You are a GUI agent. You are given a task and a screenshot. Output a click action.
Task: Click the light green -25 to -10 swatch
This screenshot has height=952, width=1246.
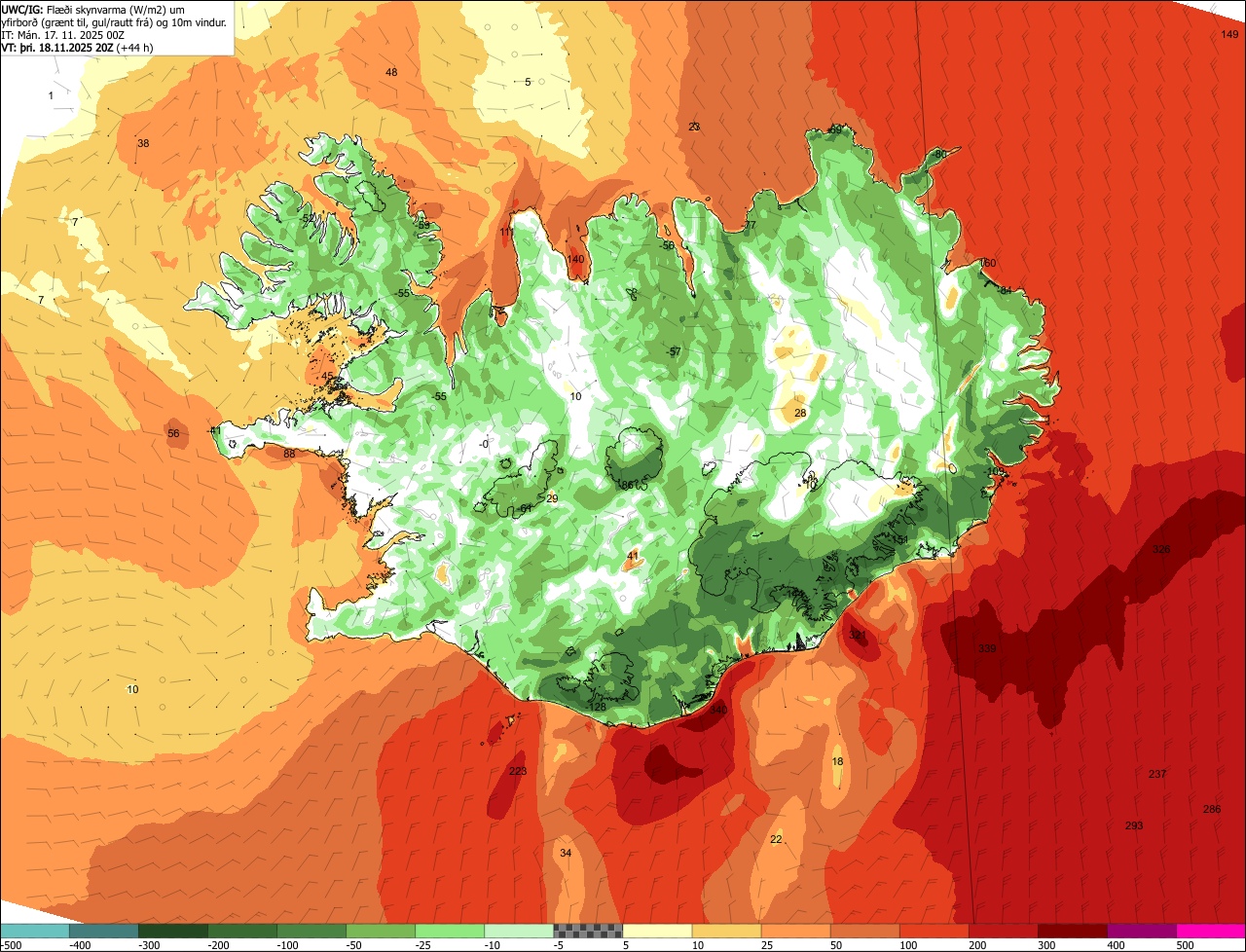(x=449, y=931)
